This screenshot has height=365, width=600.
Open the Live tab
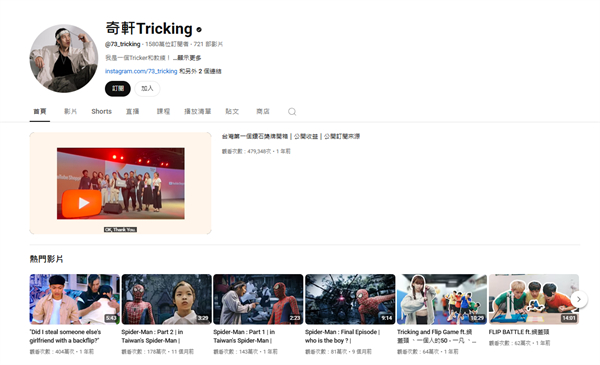pyautogui.click(x=132, y=111)
